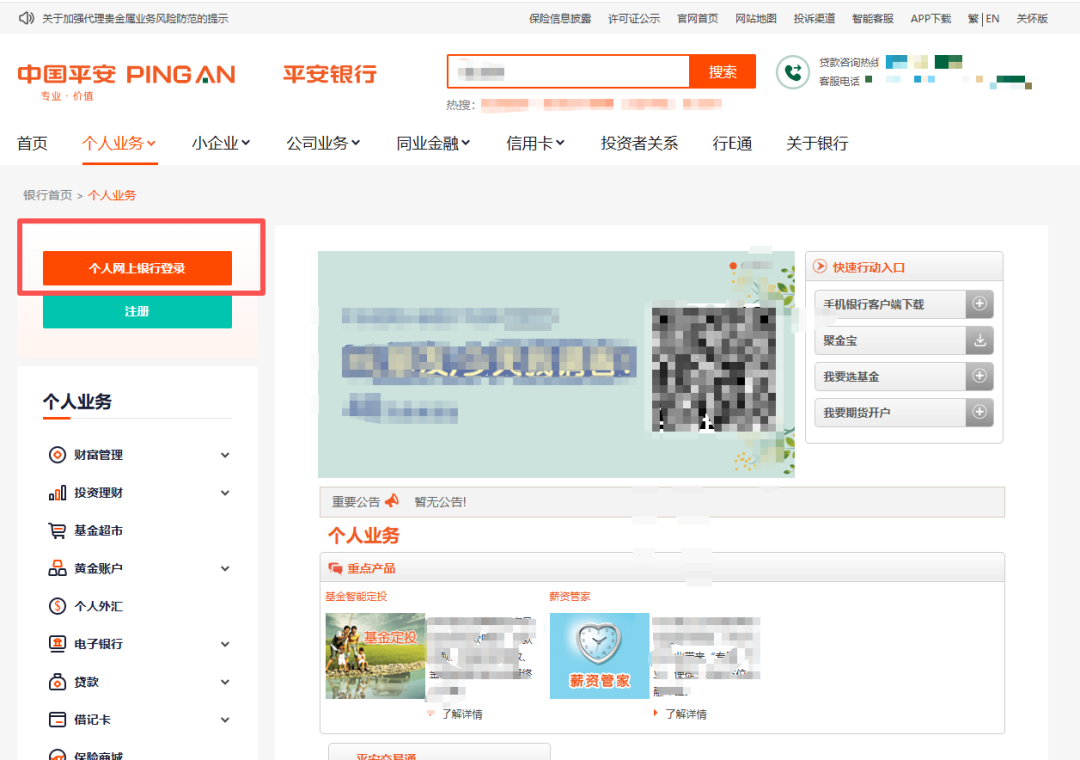Viewport: 1080px width, 760px height.
Task: Click the 基金超市 shopping cart icon
Action: click(57, 531)
